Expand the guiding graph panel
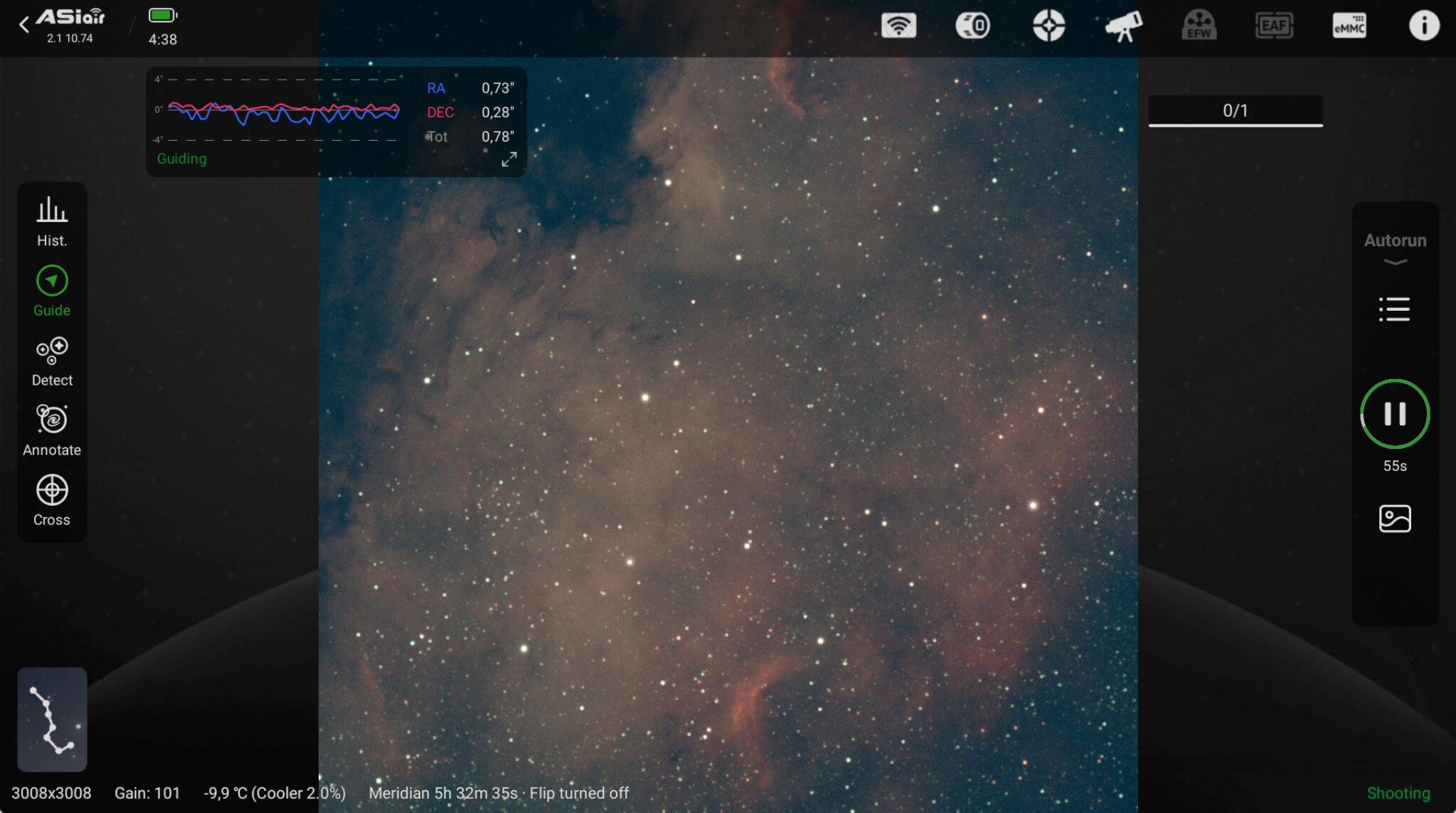 click(x=509, y=159)
